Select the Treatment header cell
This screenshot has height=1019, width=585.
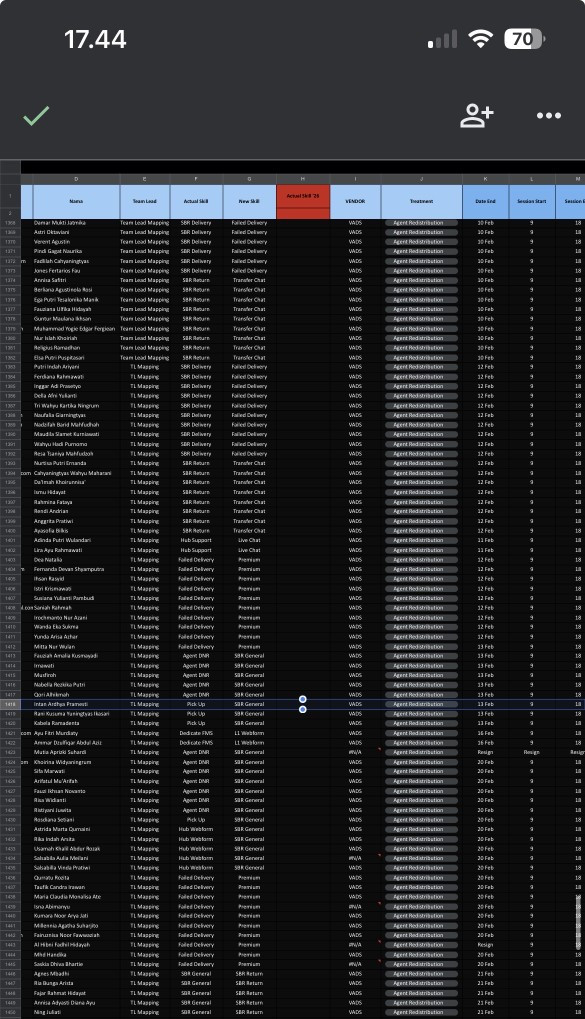tap(421, 201)
